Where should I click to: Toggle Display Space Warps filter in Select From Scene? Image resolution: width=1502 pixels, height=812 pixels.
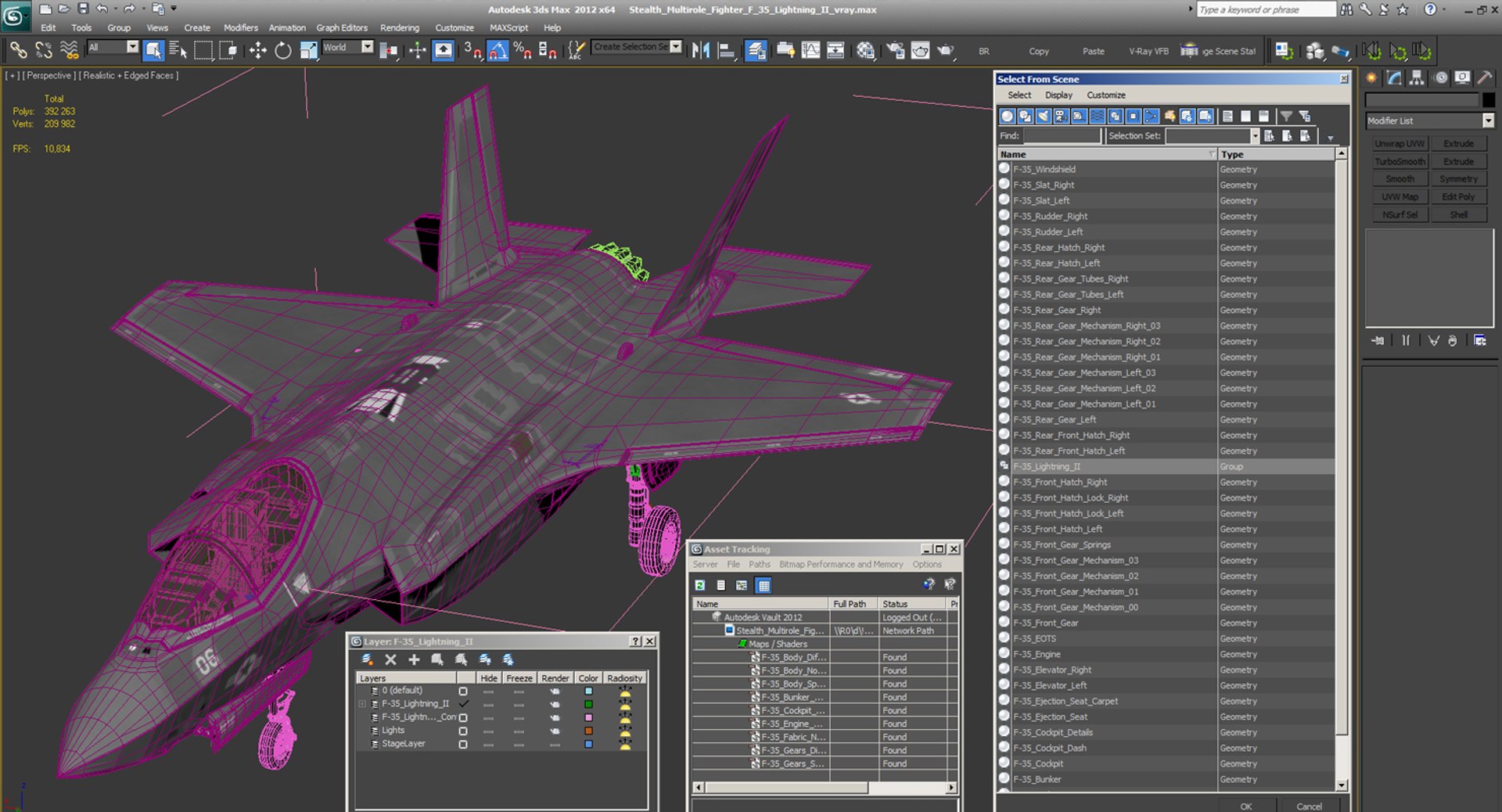(1098, 116)
